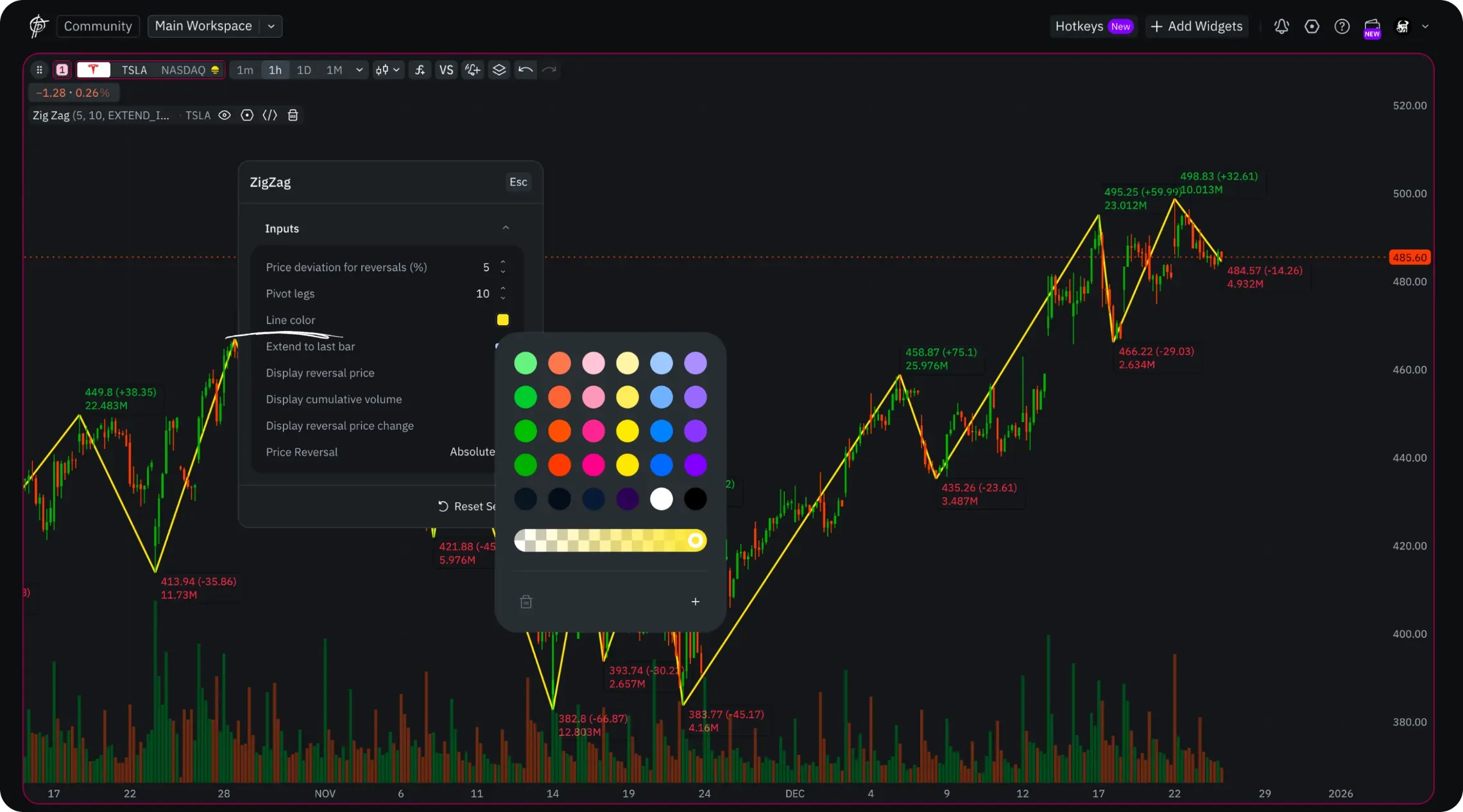
Task: Decrease price deviation with down arrow
Action: 503,272
